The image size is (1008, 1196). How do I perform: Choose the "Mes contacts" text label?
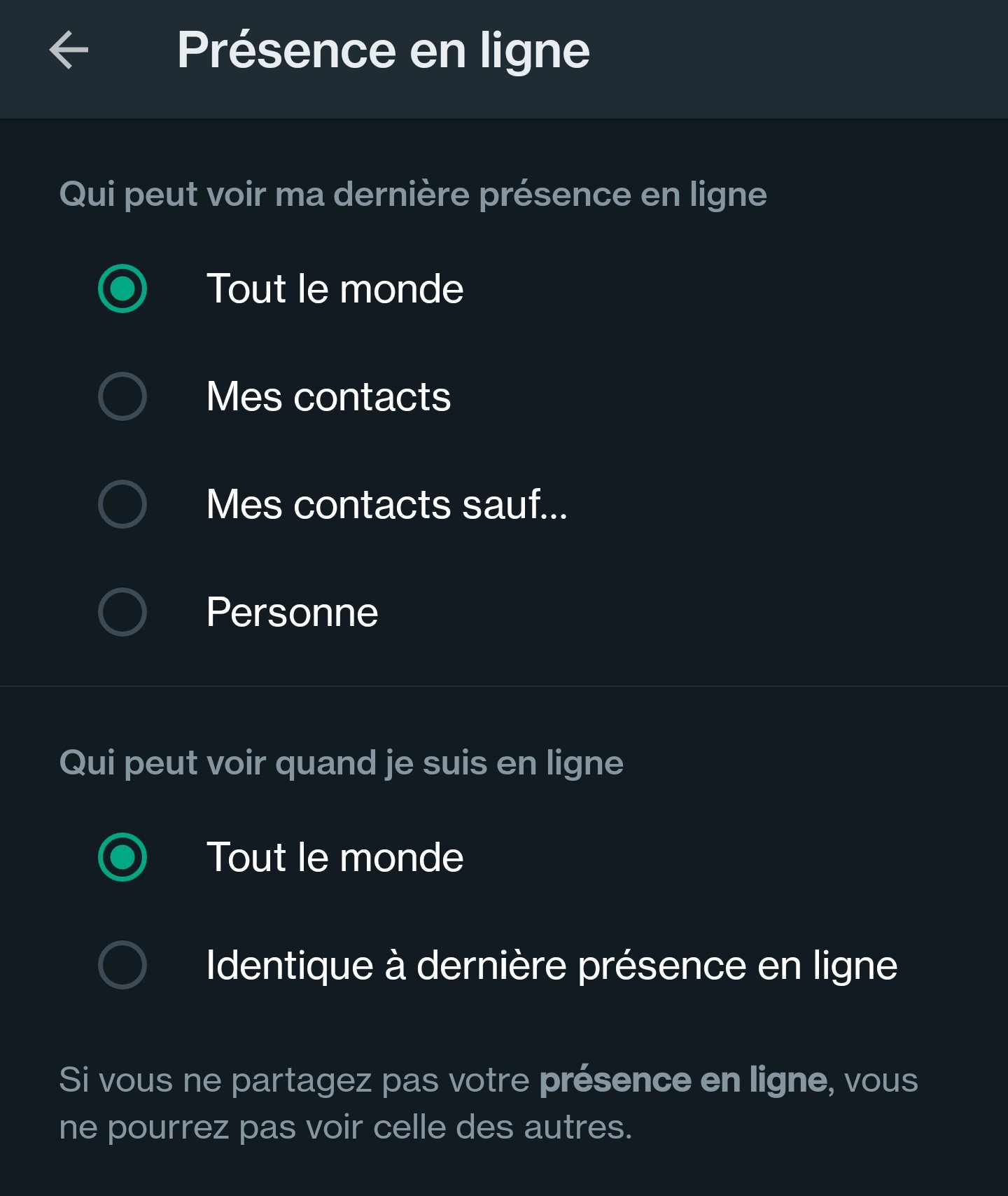coord(328,396)
